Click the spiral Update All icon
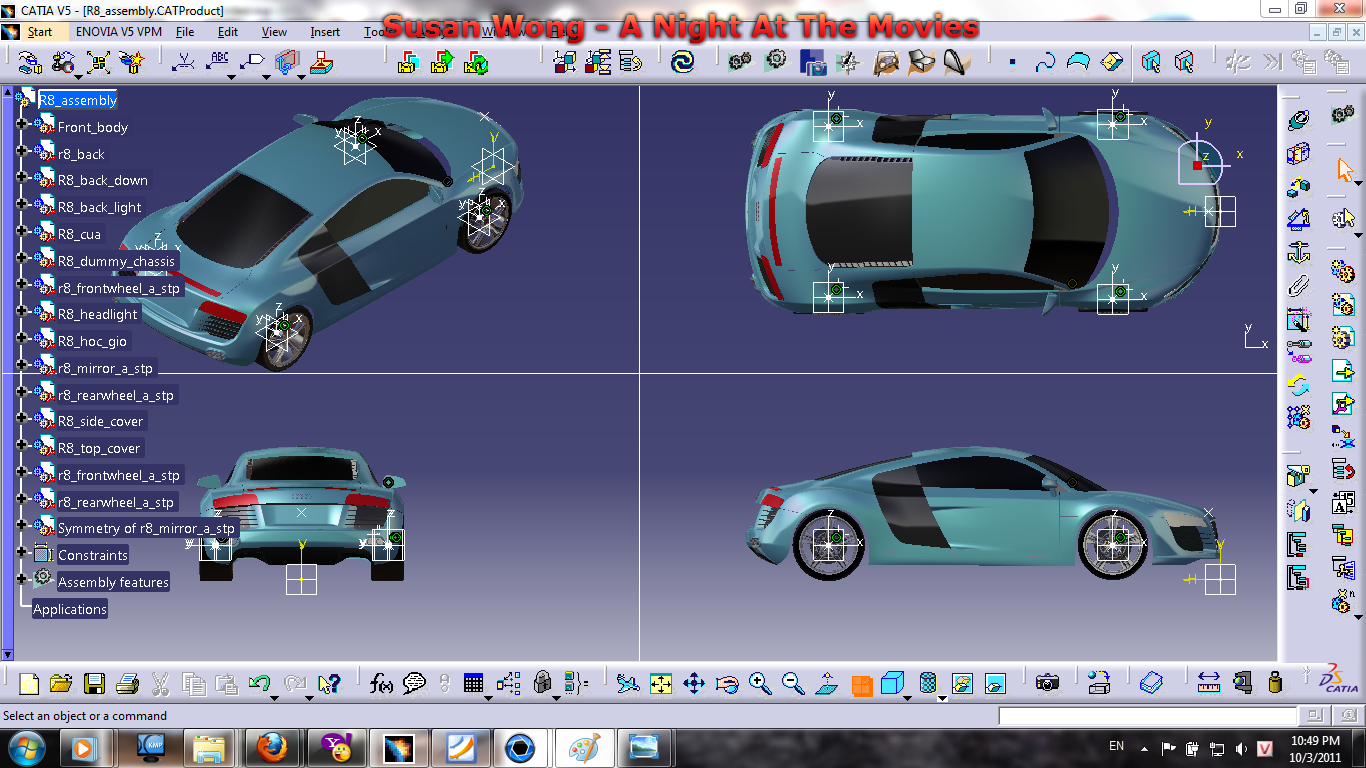1366x768 pixels. click(682, 62)
